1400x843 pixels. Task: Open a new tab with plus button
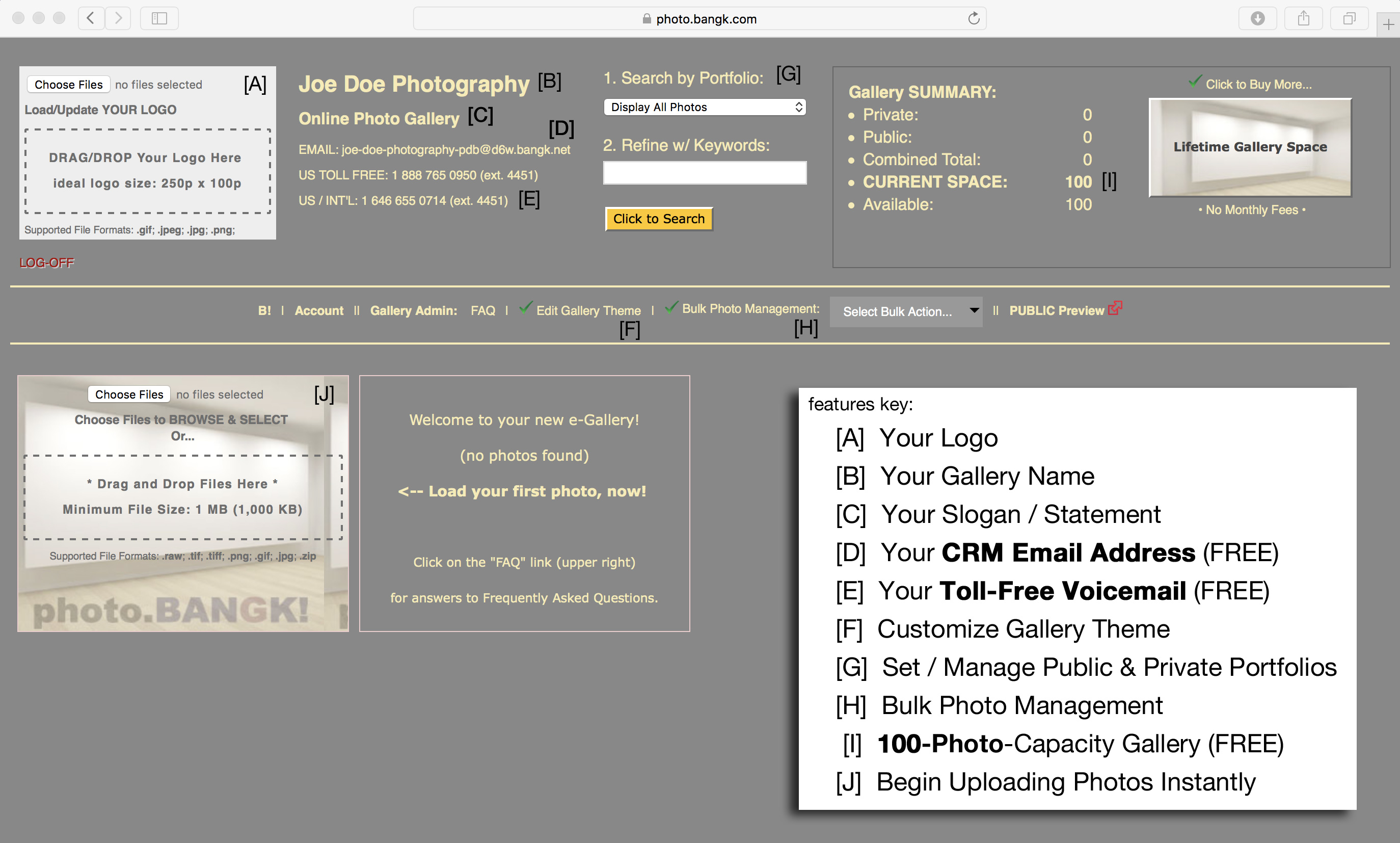(x=1388, y=24)
